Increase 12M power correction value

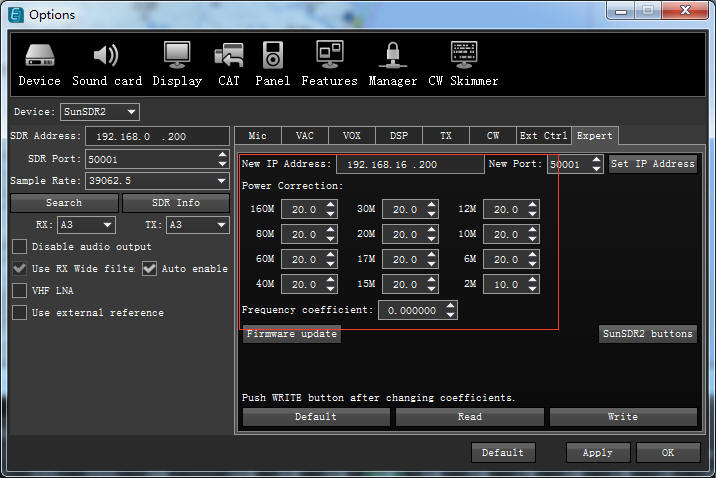533,205
